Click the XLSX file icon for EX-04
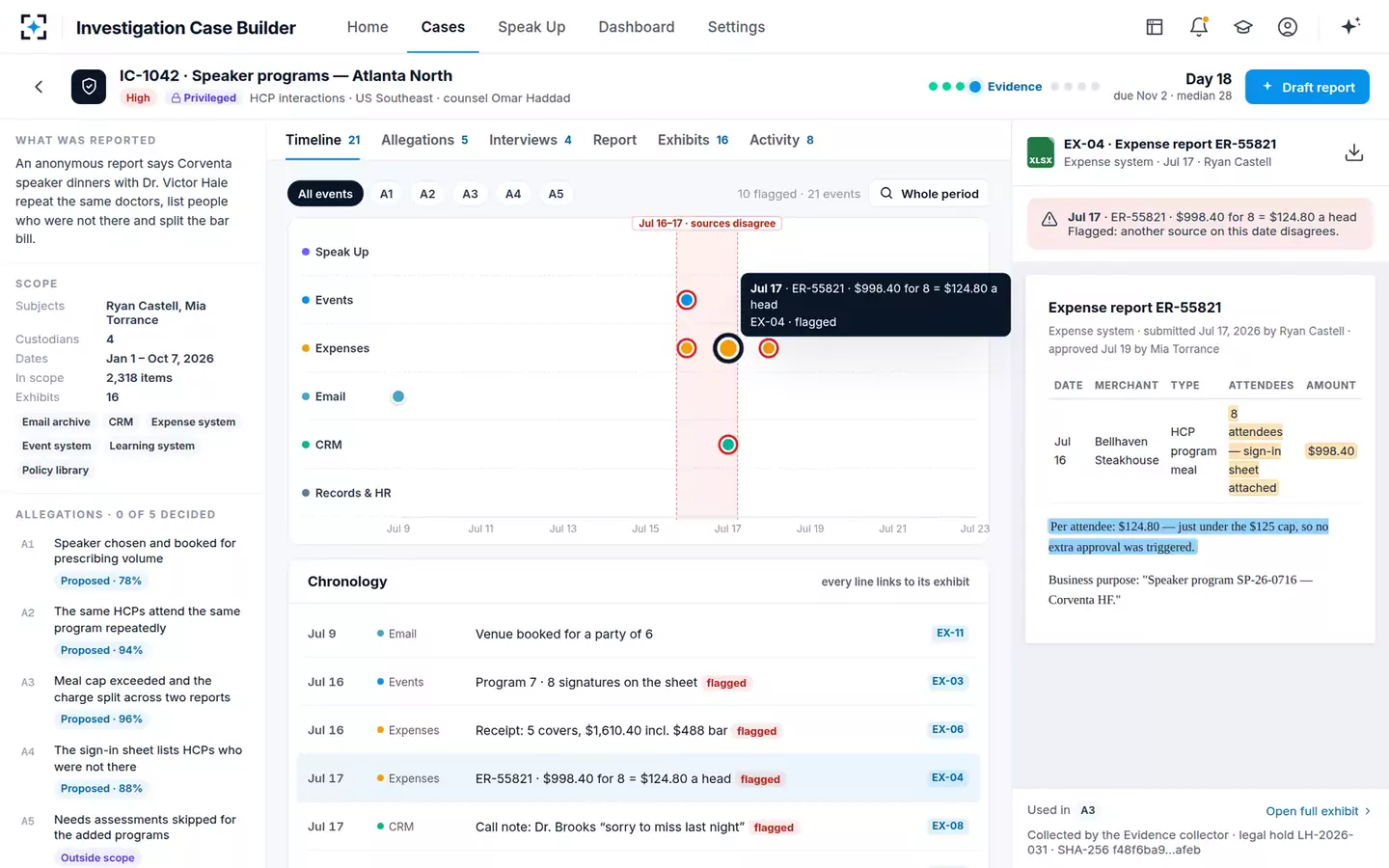The width and height of the screenshot is (1389, 868). pyautogui.click(x=1041, y=152)
